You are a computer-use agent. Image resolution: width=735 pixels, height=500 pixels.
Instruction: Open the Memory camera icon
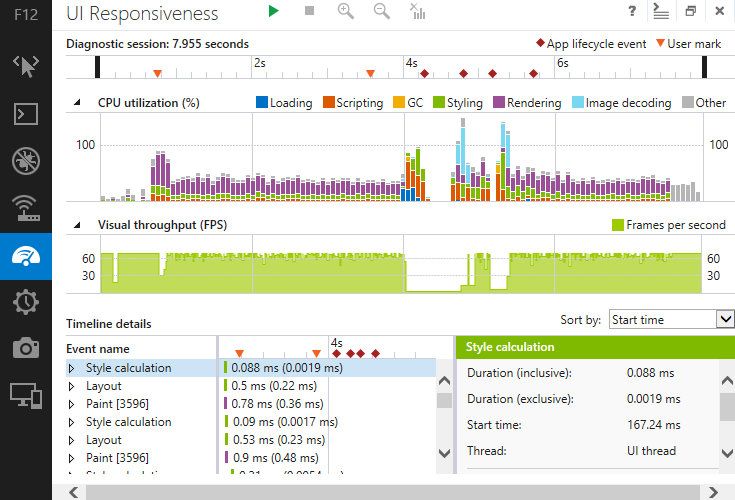pyautogui.click(x=26, y=347)
